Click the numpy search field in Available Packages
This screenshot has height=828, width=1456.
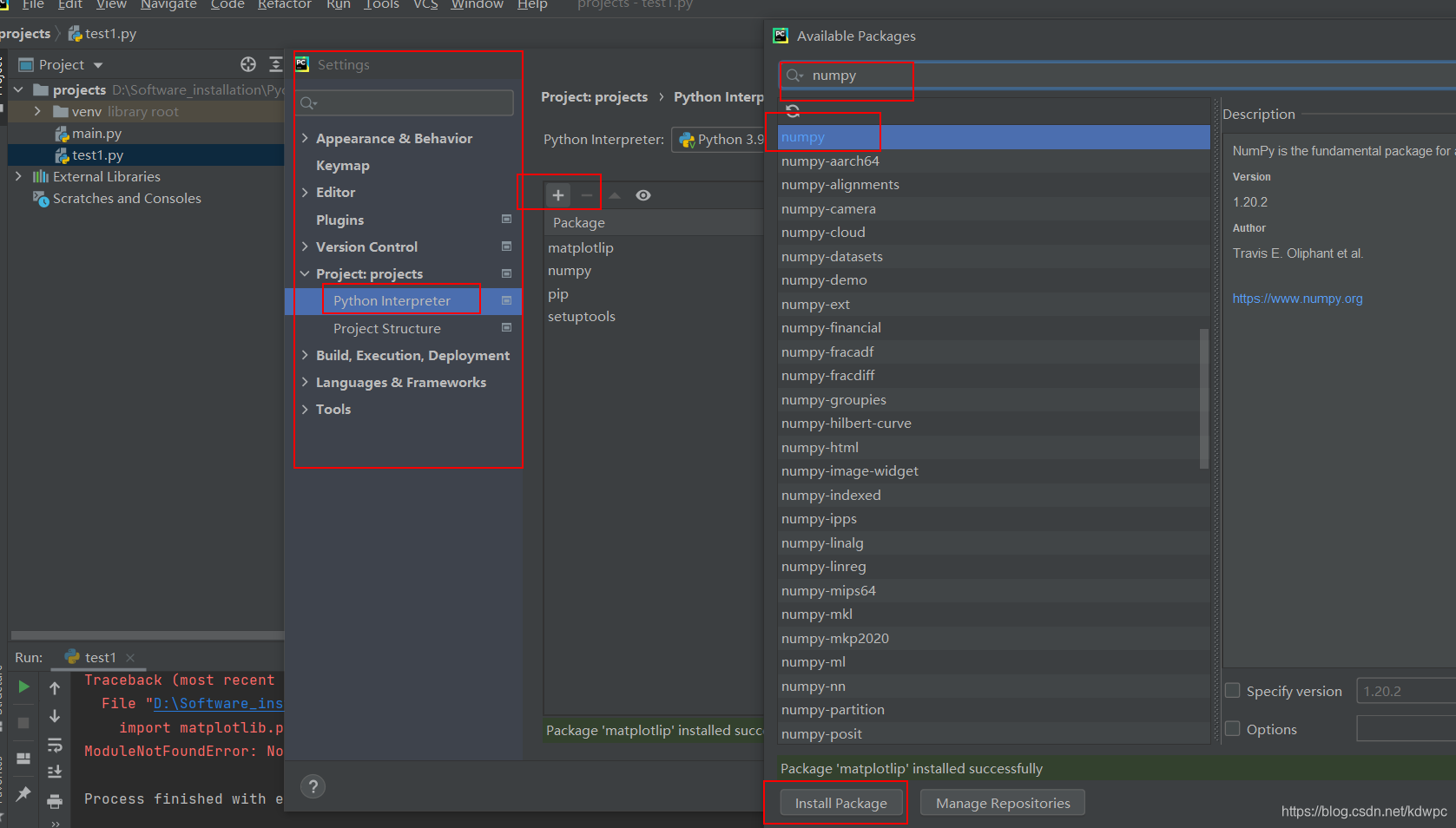click(x=1117, y=76)
